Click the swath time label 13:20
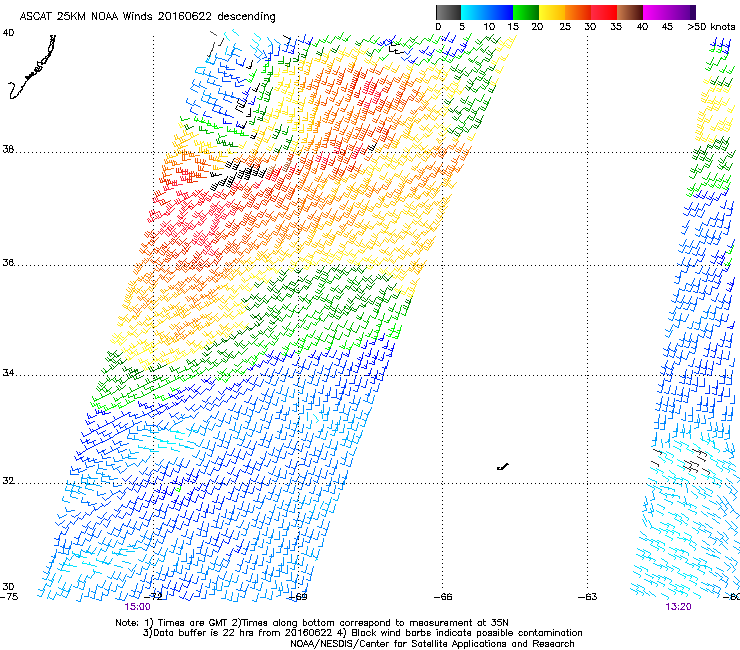This screenshot has height=650, width=740. point(678,607)
